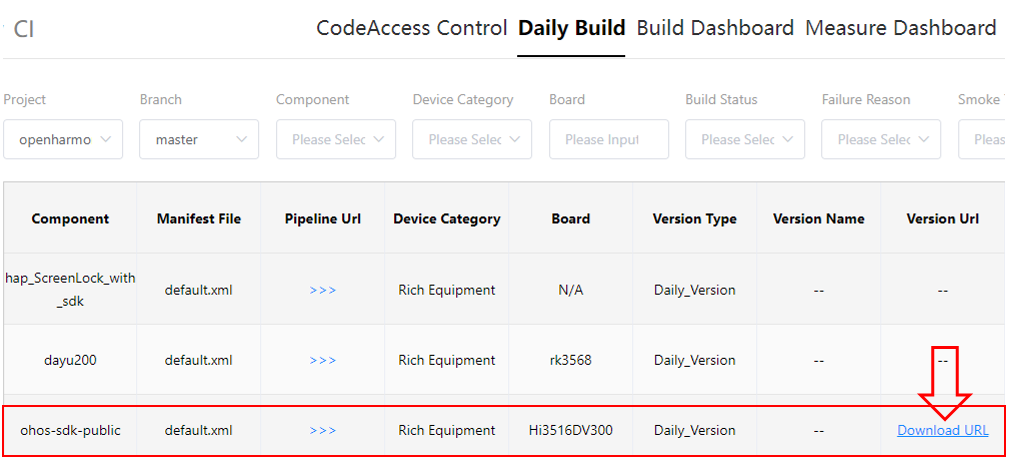1009x459 pixels.
Task: Click the Component column header
Action: (70, 219)
